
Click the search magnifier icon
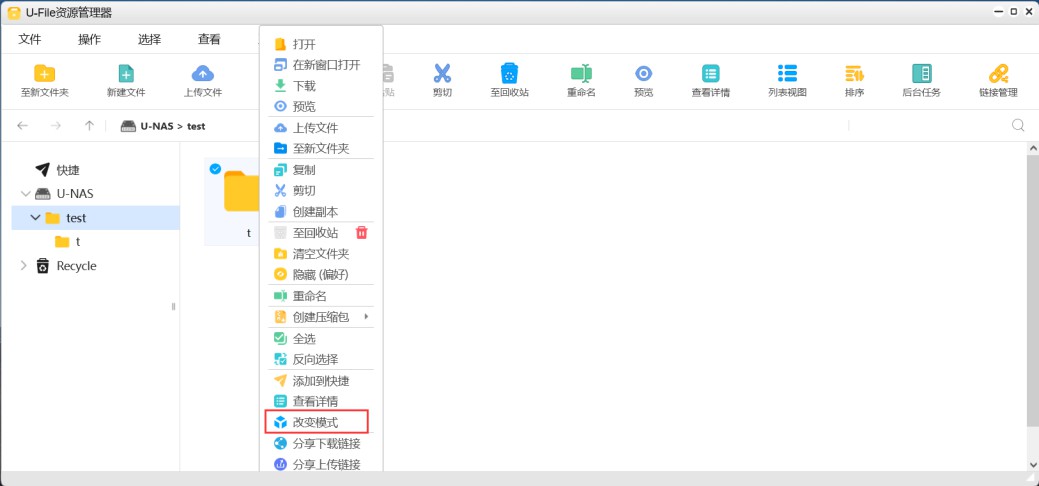tap(1018, 125)
